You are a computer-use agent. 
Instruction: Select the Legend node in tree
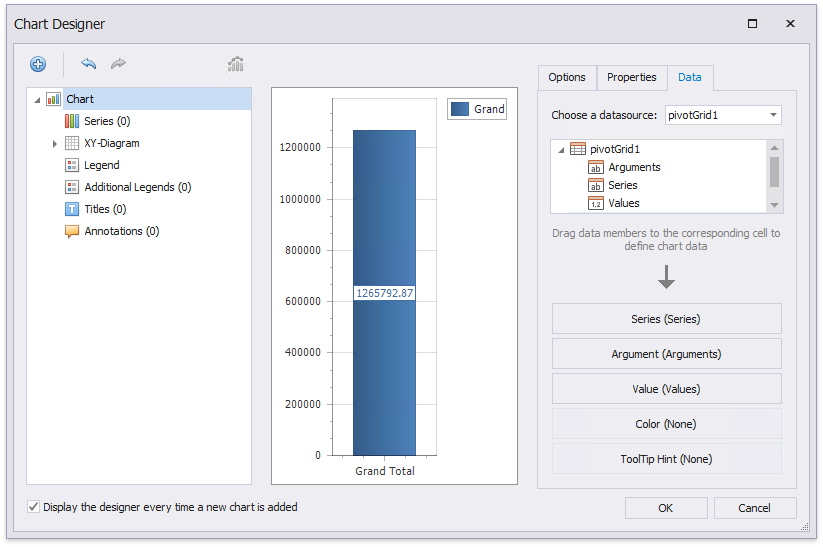[x=101, y=165]
